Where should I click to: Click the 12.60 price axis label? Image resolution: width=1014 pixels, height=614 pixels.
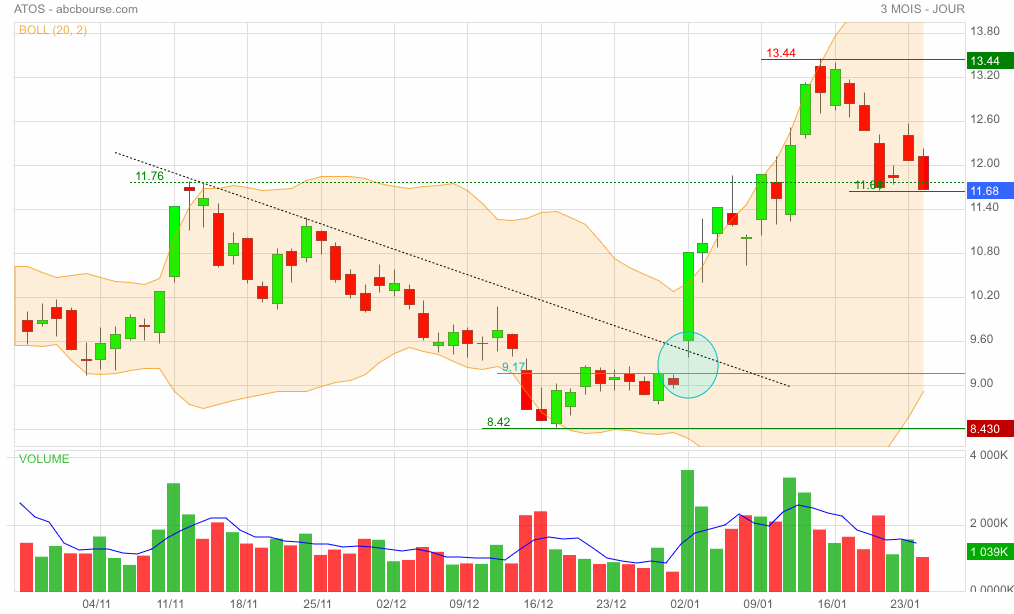(x=985, y=119)
